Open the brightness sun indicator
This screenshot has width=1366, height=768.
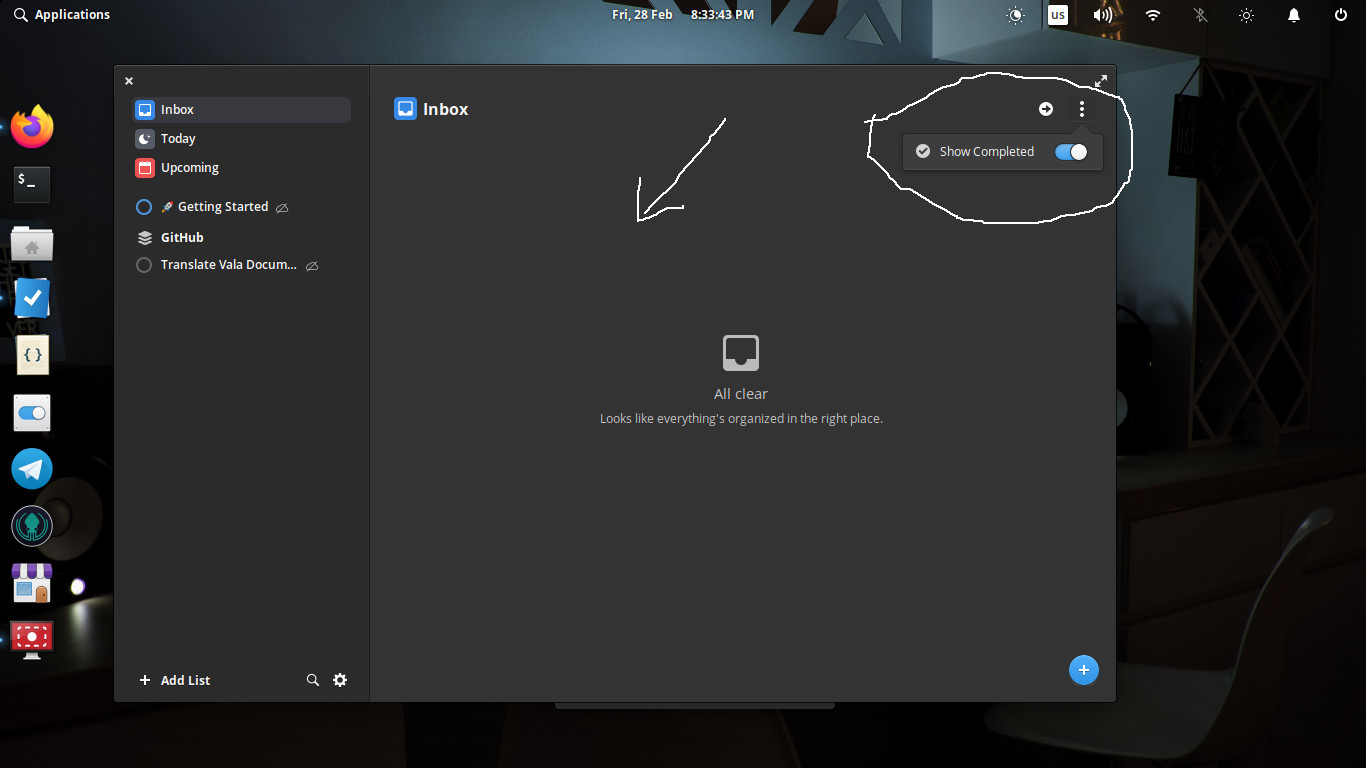pyautogui.click(x=1246, y=15)
